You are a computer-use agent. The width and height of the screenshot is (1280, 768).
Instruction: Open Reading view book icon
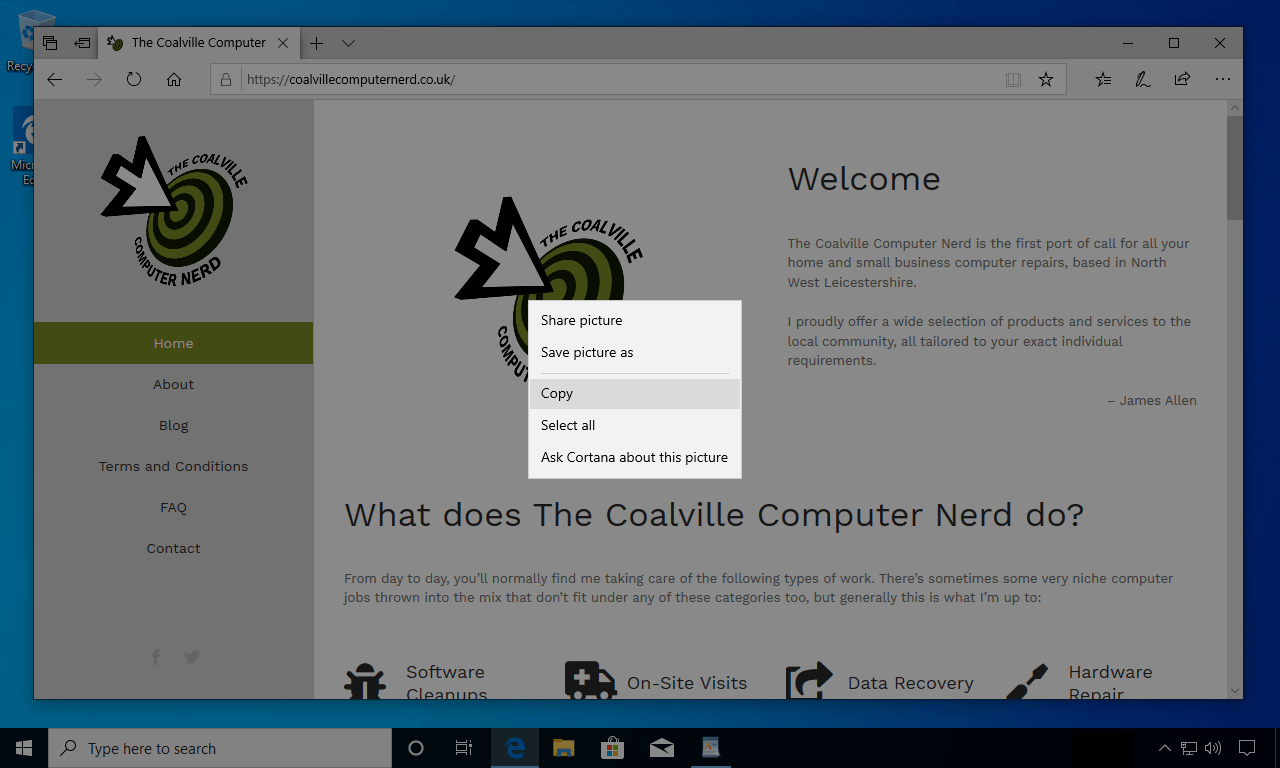pos(1013,79)
